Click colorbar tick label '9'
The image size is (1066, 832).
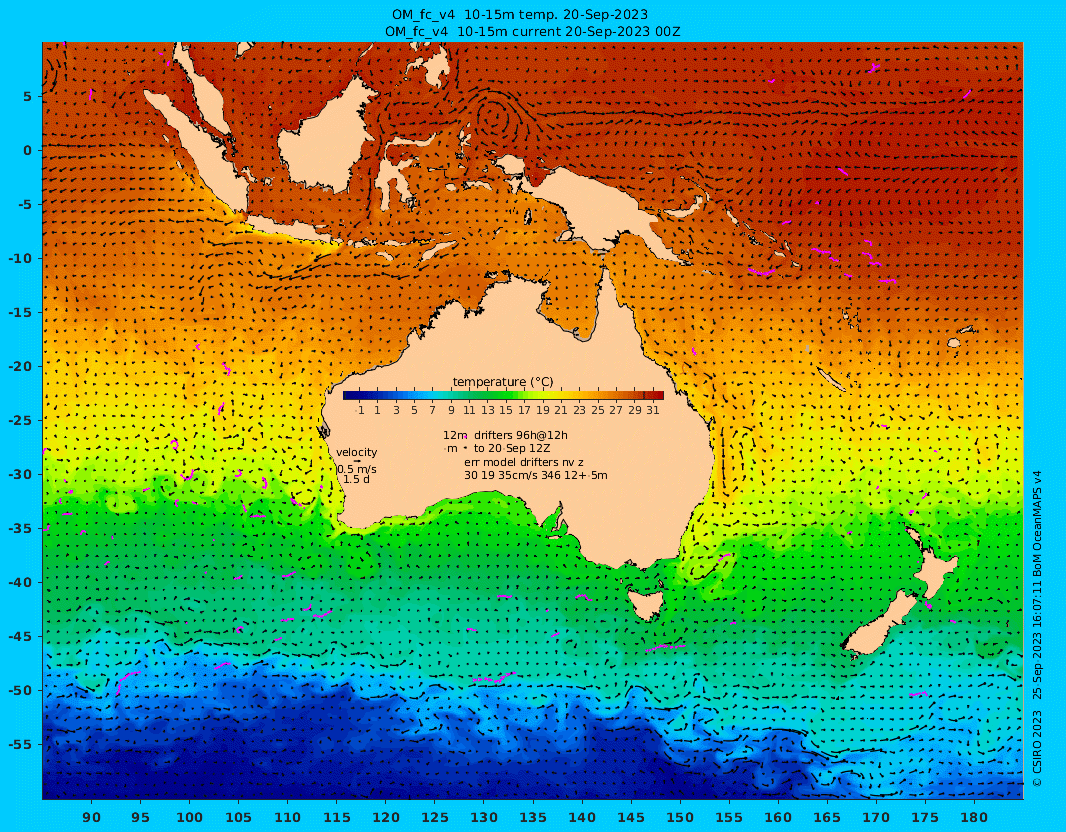pos(451,410)
